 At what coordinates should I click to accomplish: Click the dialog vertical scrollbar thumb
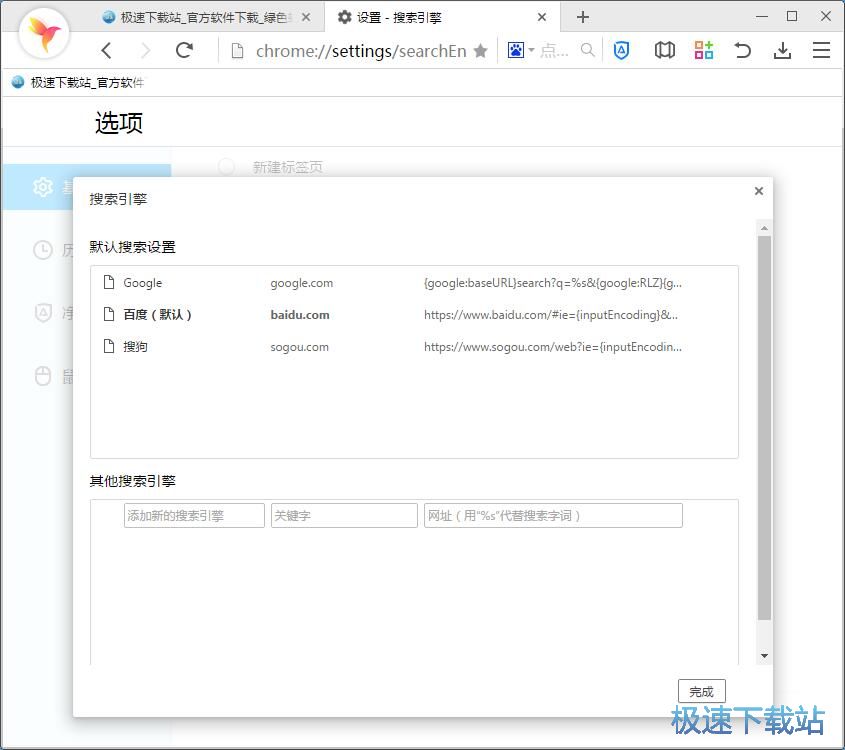[x=764, y=428]
